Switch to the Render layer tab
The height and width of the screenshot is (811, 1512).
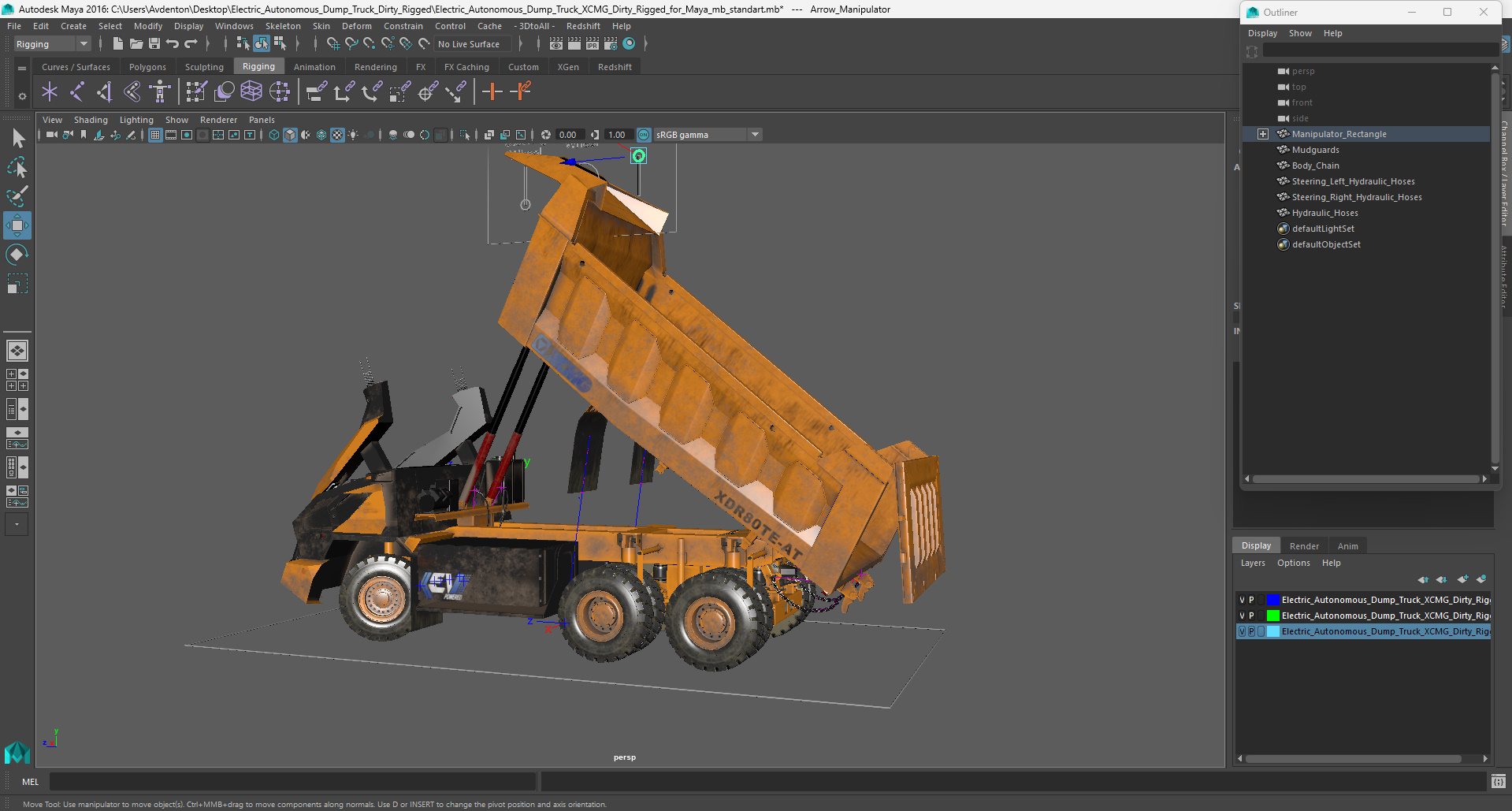(x=1304, y=546)
